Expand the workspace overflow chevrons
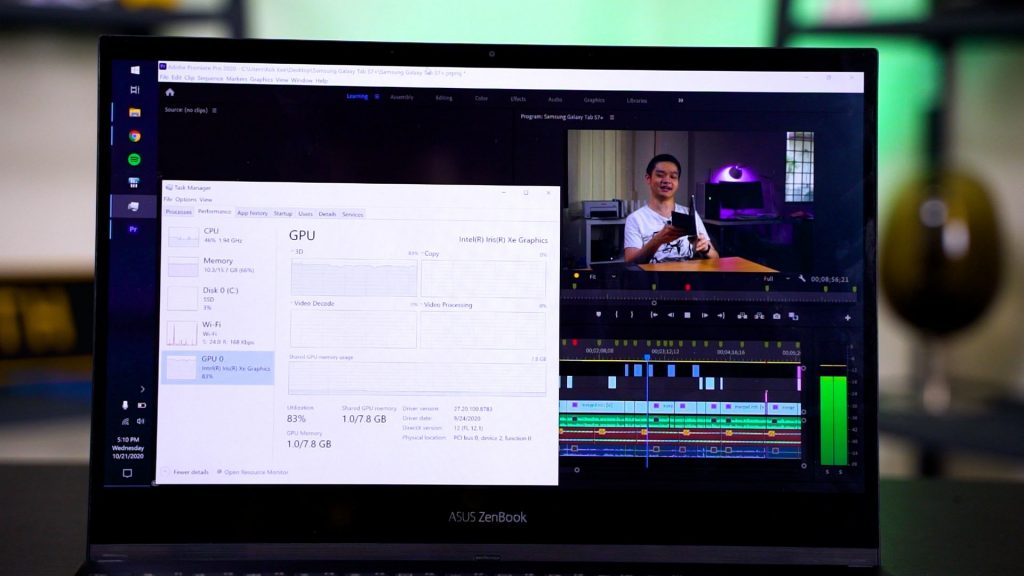The height and width of the screenshot is (576, 1024). pos(680,101)
